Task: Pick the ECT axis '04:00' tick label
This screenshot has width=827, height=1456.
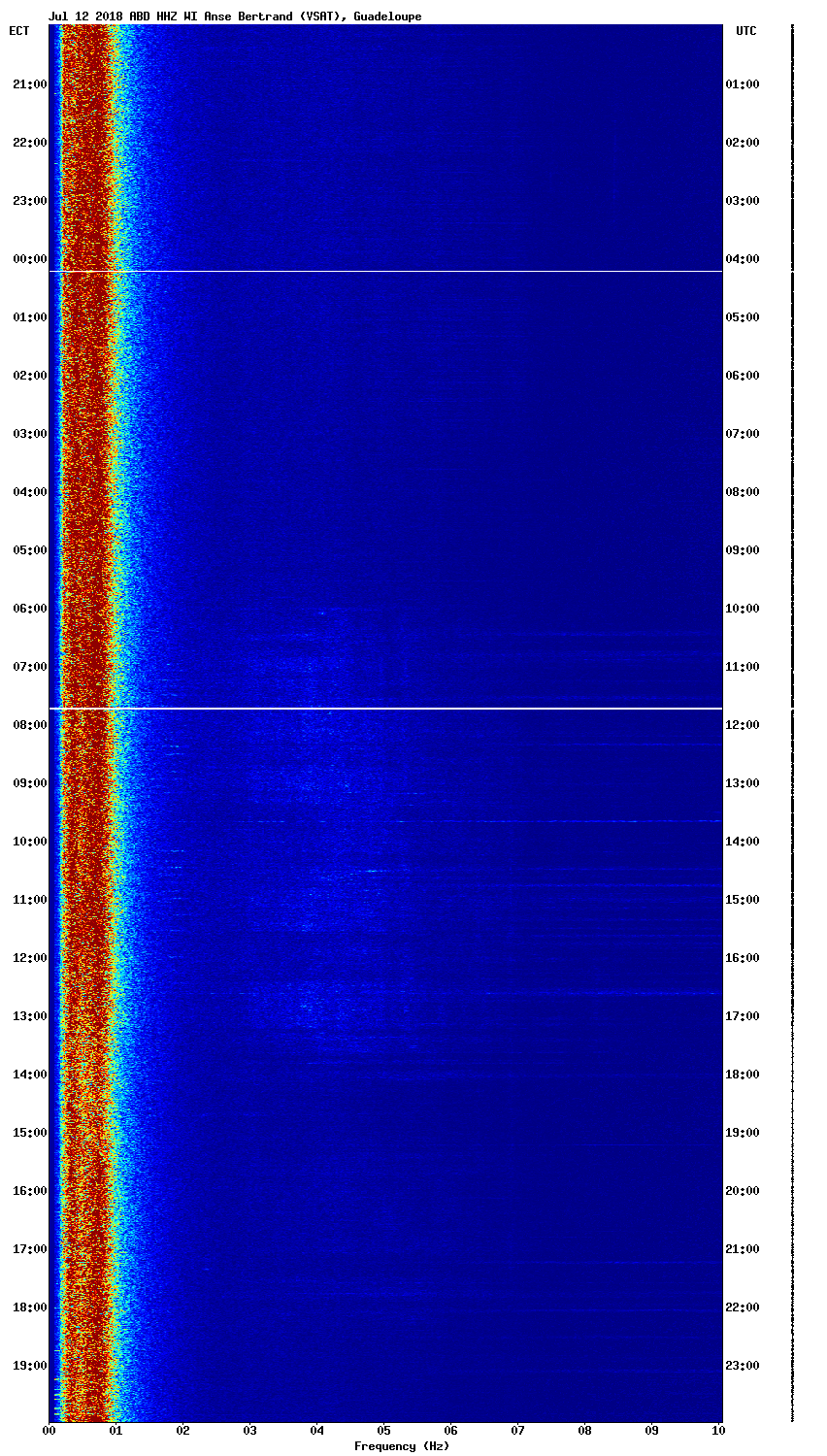Action: pos(30,492)
